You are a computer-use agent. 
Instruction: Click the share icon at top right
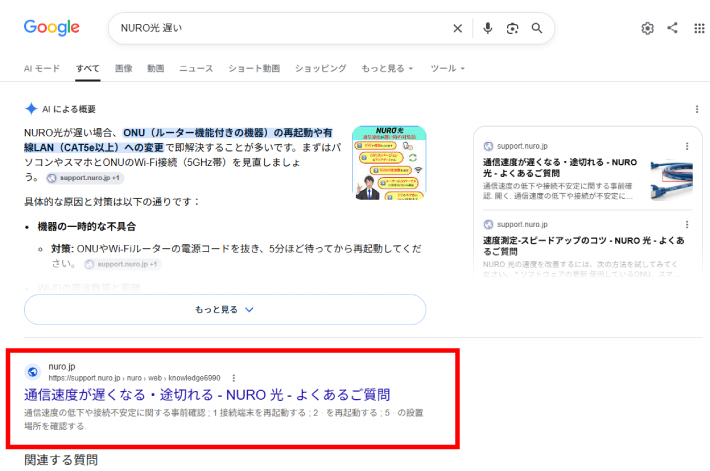(672, 28)
